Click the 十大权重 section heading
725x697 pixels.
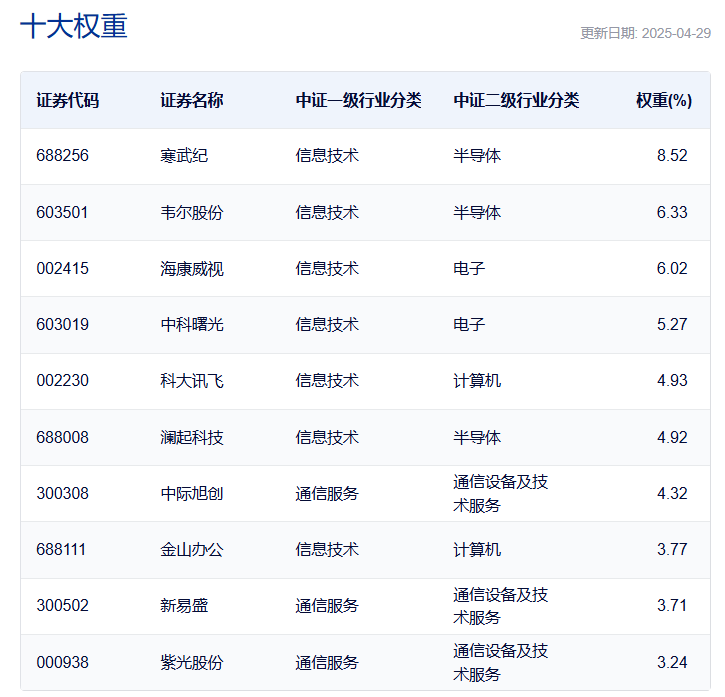pos(74,27)
